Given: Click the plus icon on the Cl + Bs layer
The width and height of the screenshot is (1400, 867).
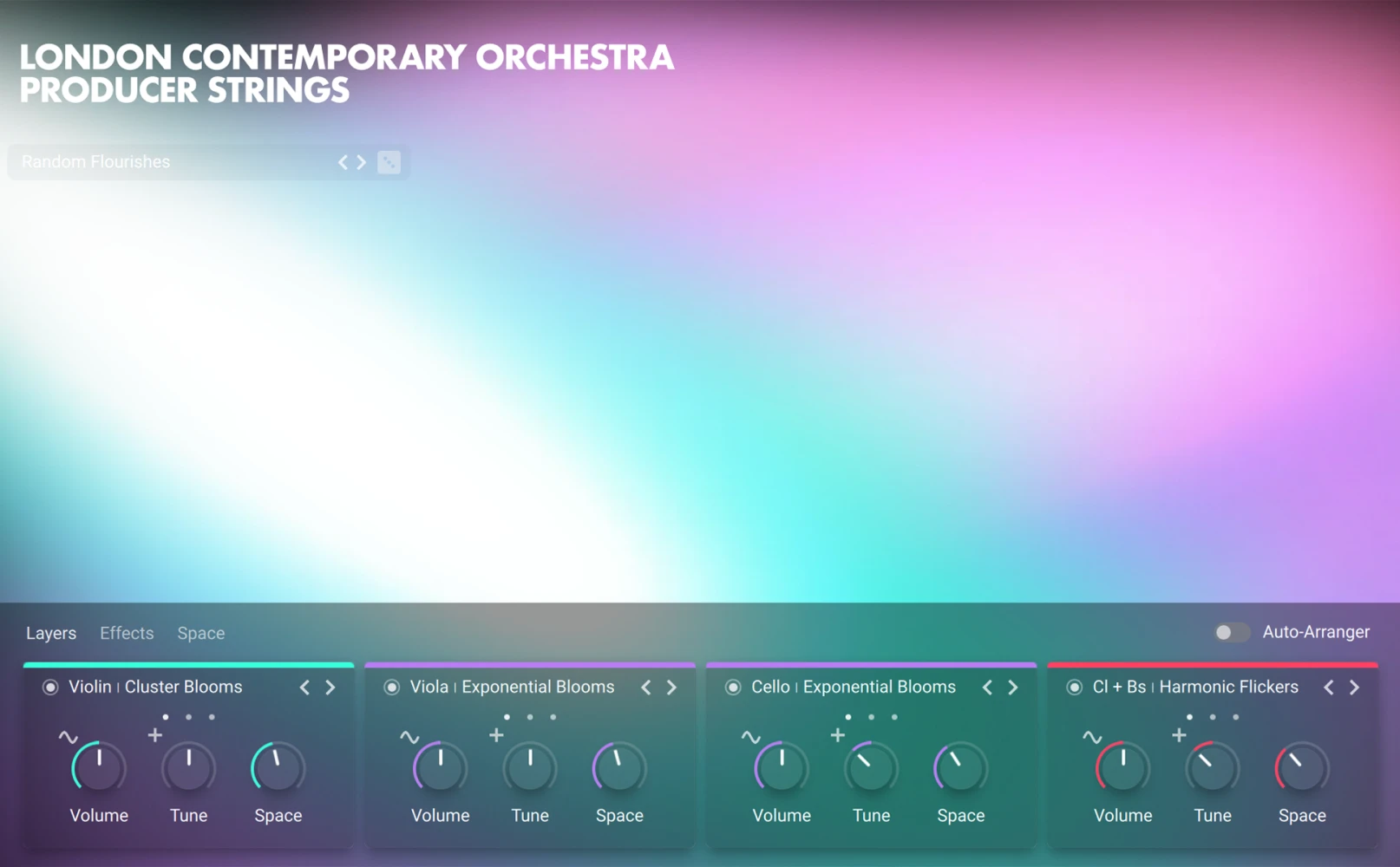Looking at the screenshot, I should coord(1180,734).
